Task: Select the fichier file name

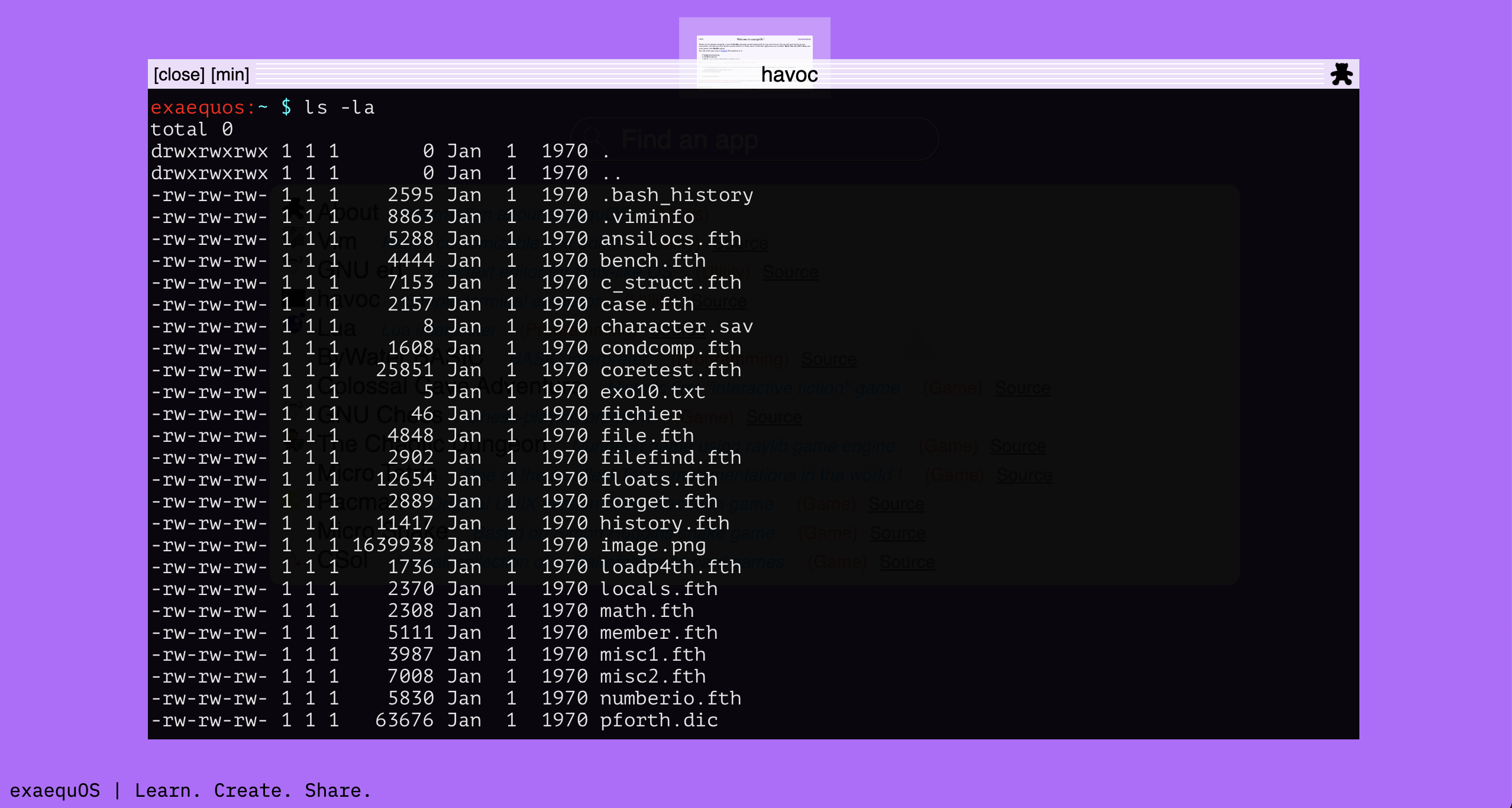Action: pyautogui.click(x=641, y=414)
